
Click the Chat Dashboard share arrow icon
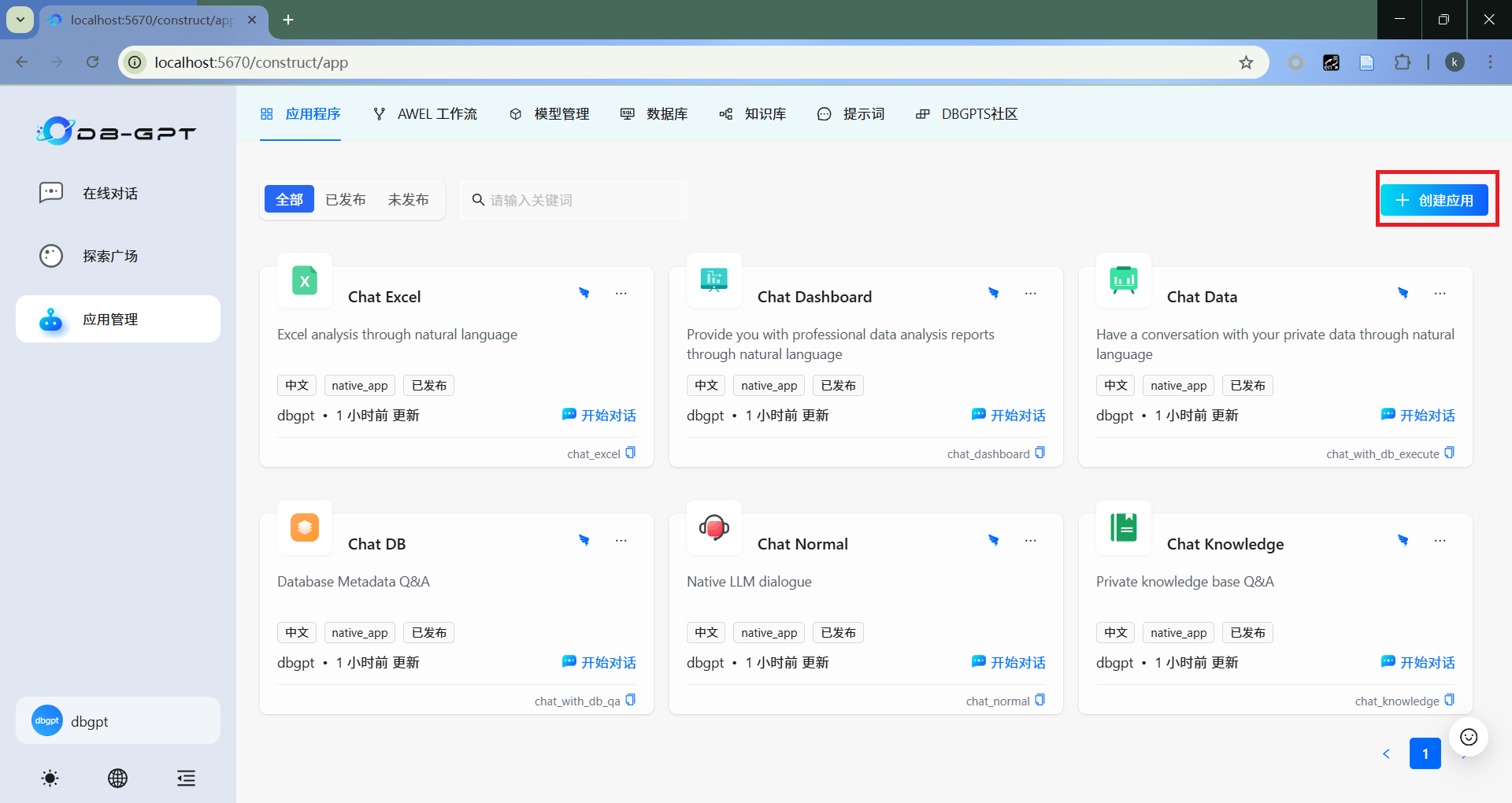pyautogui.click(x=994, y=294)
